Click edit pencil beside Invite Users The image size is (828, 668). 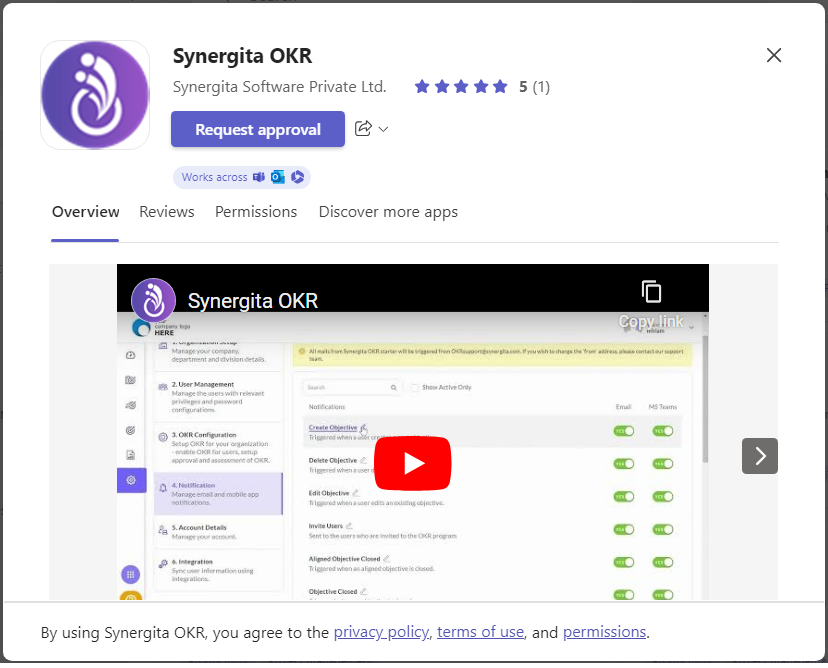[x=349, y=526]
